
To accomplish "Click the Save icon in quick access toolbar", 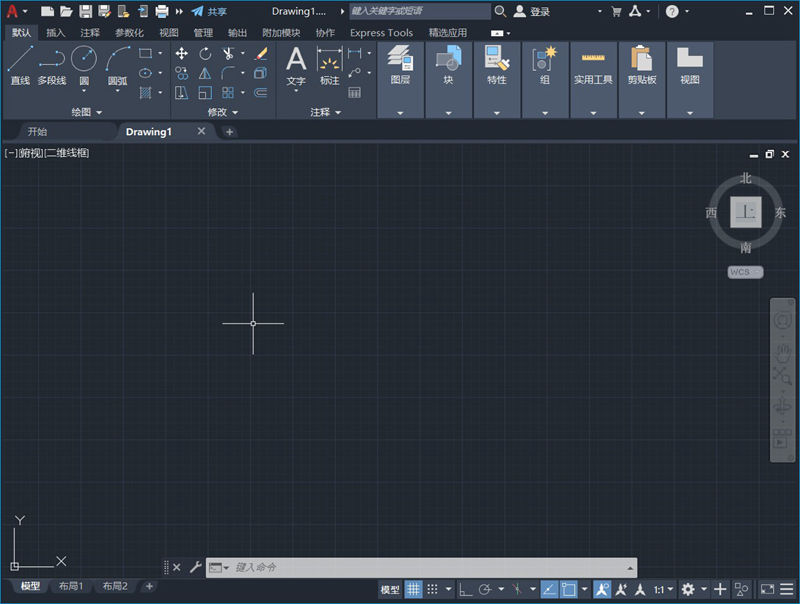I will (x=86, y=11).
